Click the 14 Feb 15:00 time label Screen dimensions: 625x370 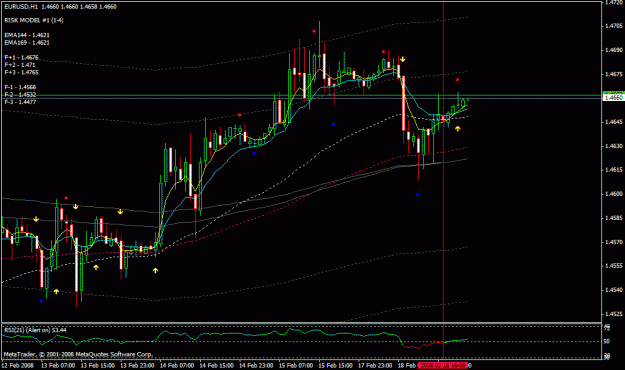[216, 366]
